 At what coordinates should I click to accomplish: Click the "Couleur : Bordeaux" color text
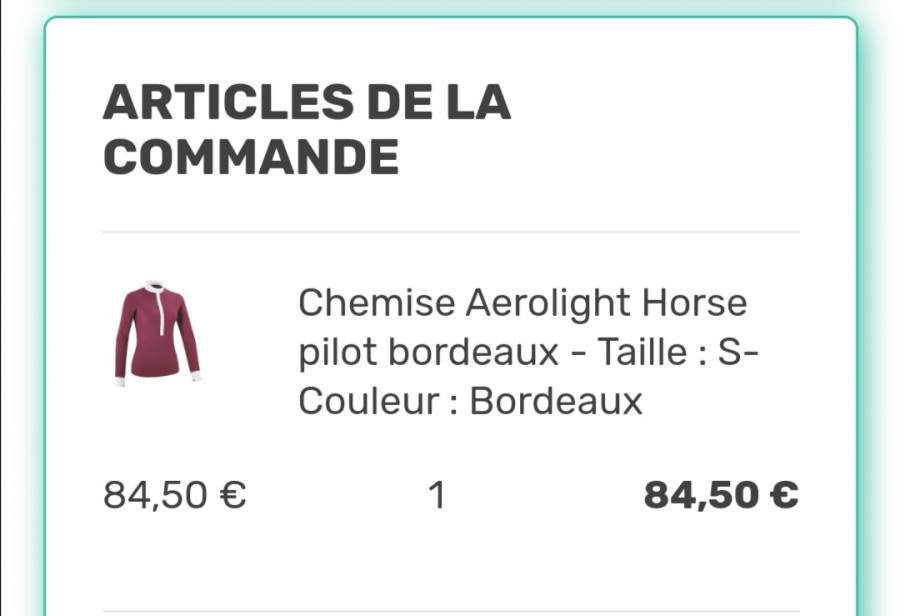pos(470,401)
